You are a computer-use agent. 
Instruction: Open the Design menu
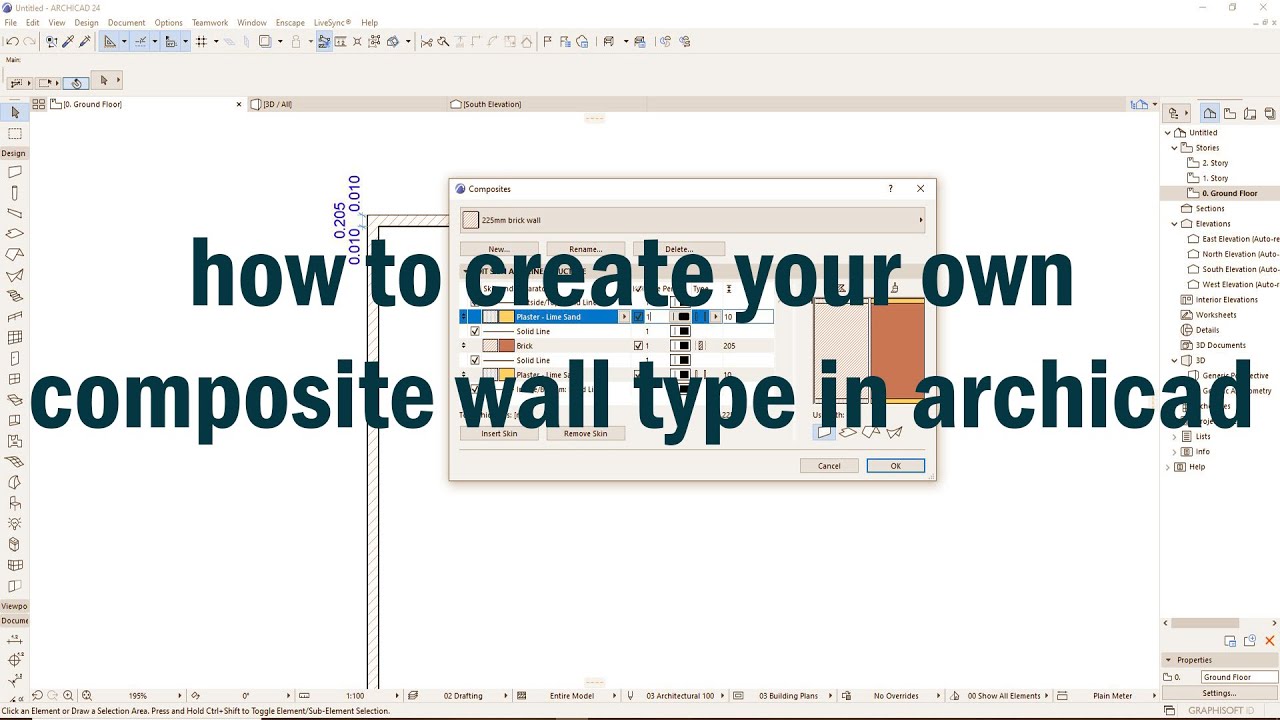pos(86,22)
